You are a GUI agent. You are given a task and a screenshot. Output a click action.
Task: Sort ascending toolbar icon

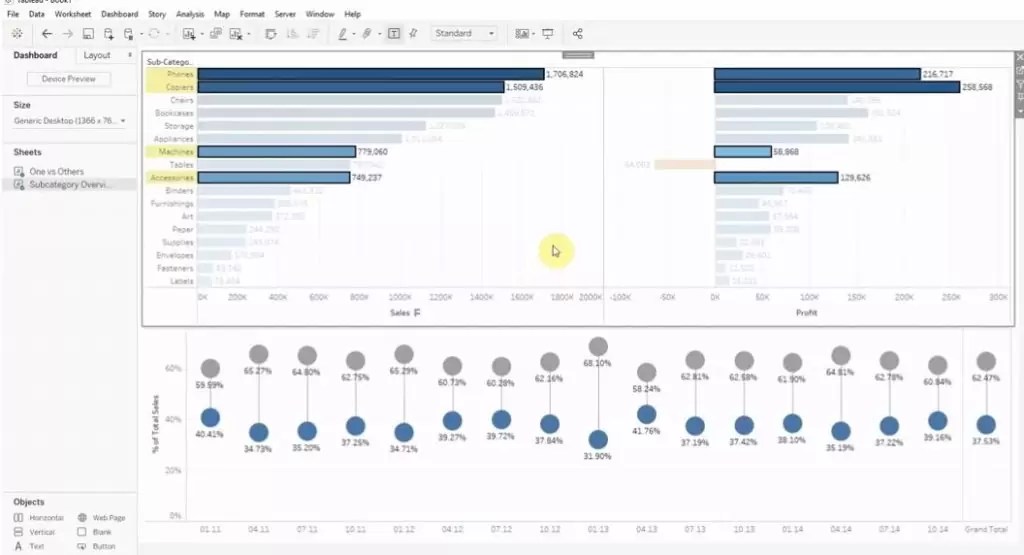[292, 33]
